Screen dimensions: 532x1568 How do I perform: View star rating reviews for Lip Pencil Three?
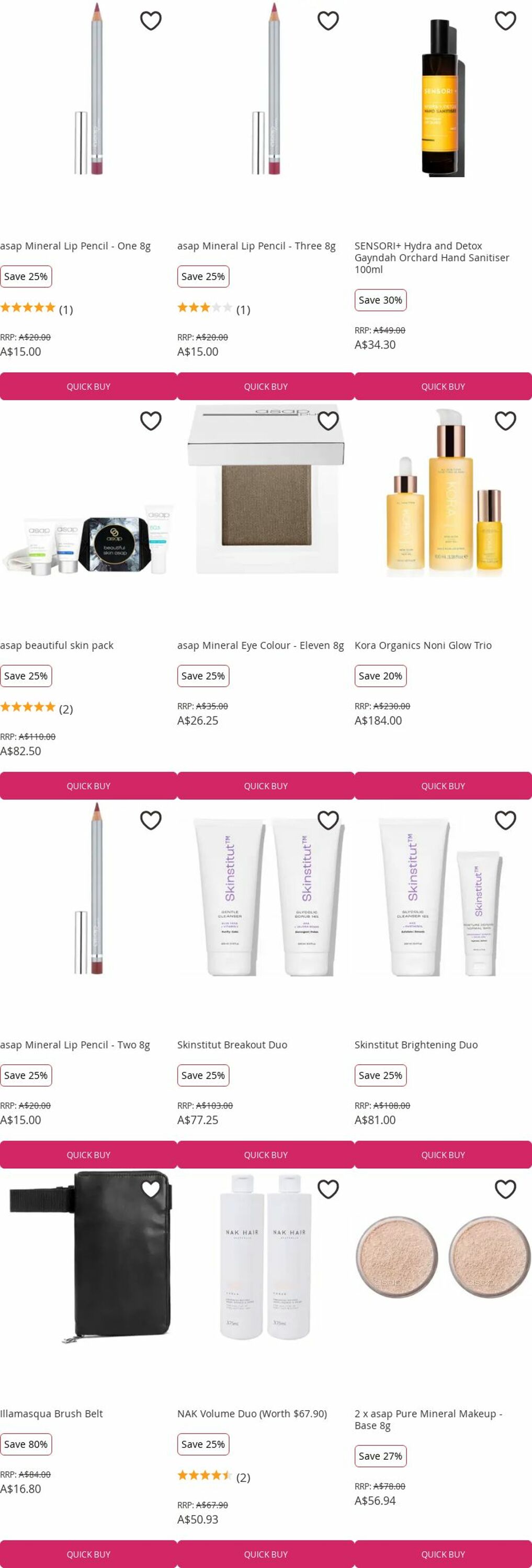tap(214, 308)
